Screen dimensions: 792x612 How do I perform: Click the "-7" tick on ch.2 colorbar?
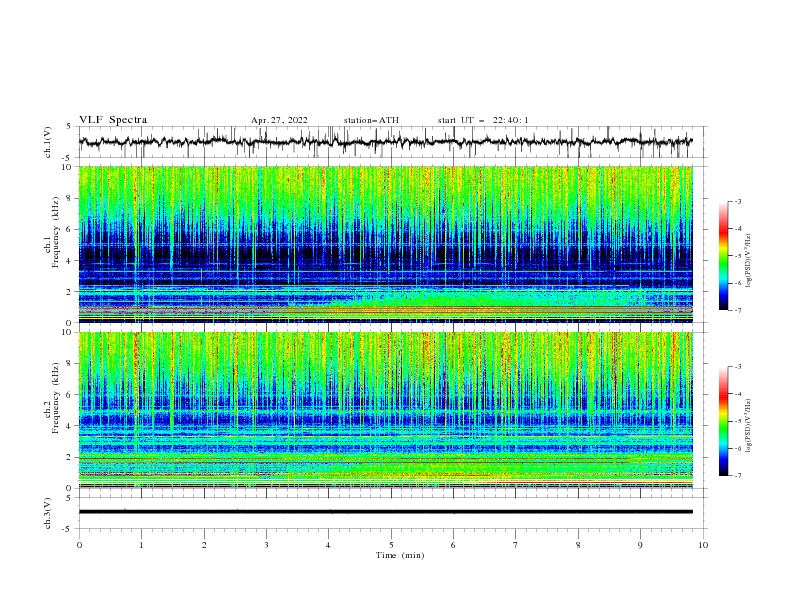tap(738, 476)
